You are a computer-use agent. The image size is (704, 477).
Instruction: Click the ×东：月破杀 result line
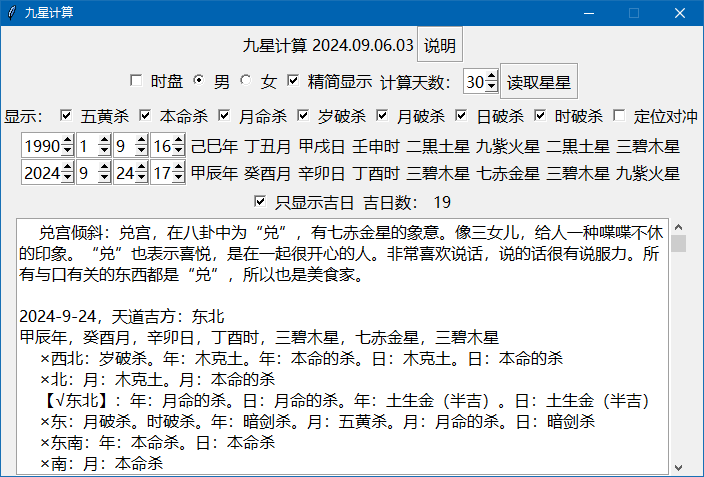[317, 422]
